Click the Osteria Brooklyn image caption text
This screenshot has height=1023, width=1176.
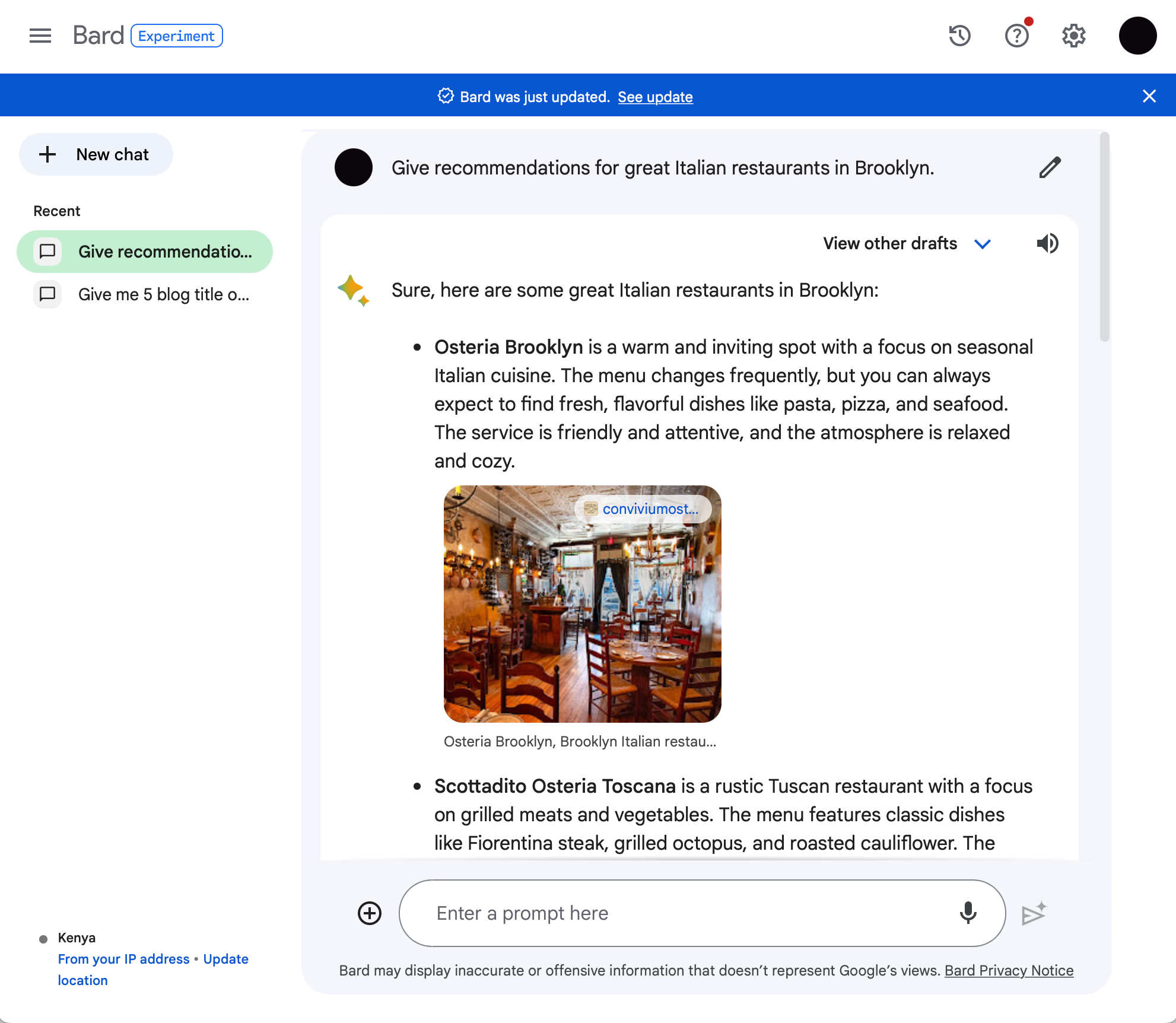click(x=580, y=741)
